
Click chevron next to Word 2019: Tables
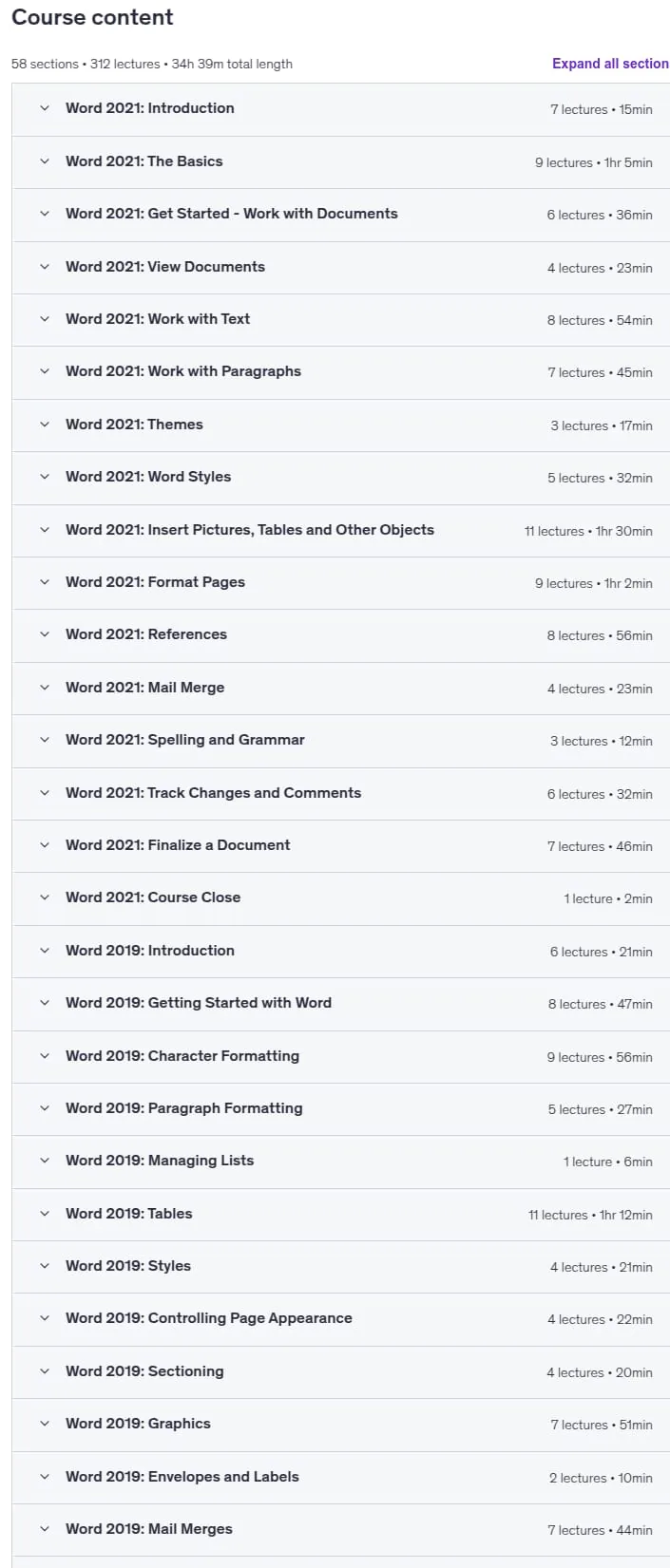44,1214
